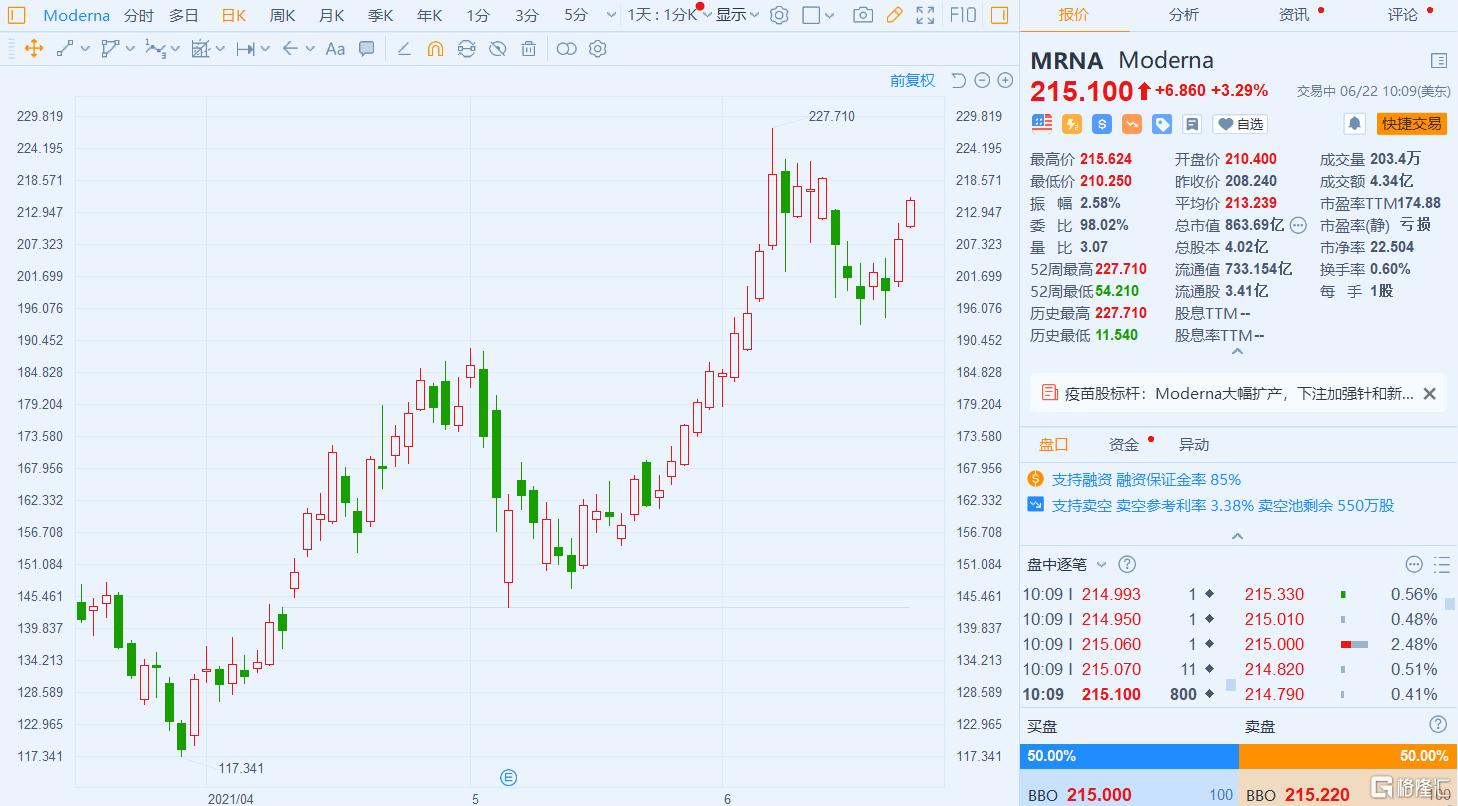This screenshot has width=1458, height=806.
Task: Dismiss the Moderna news banner
Action: 1429,394
